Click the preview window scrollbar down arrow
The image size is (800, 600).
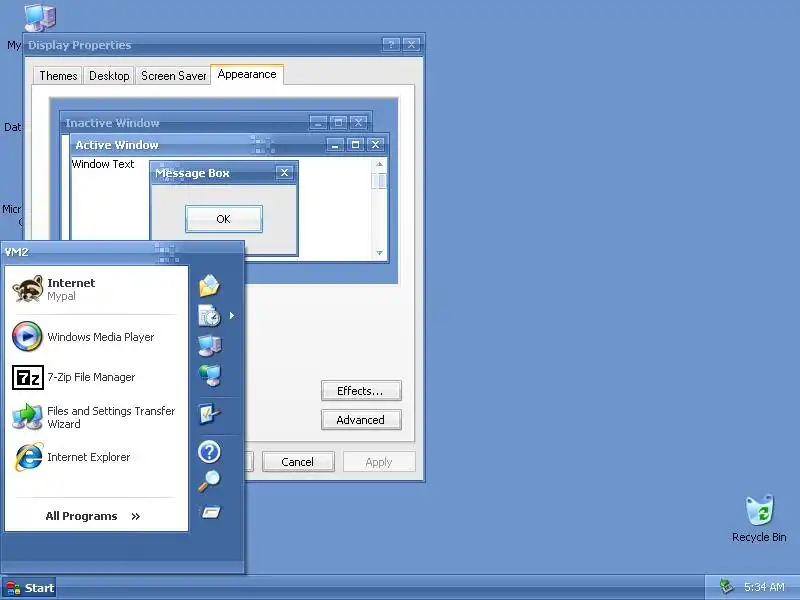pos(379,253)
